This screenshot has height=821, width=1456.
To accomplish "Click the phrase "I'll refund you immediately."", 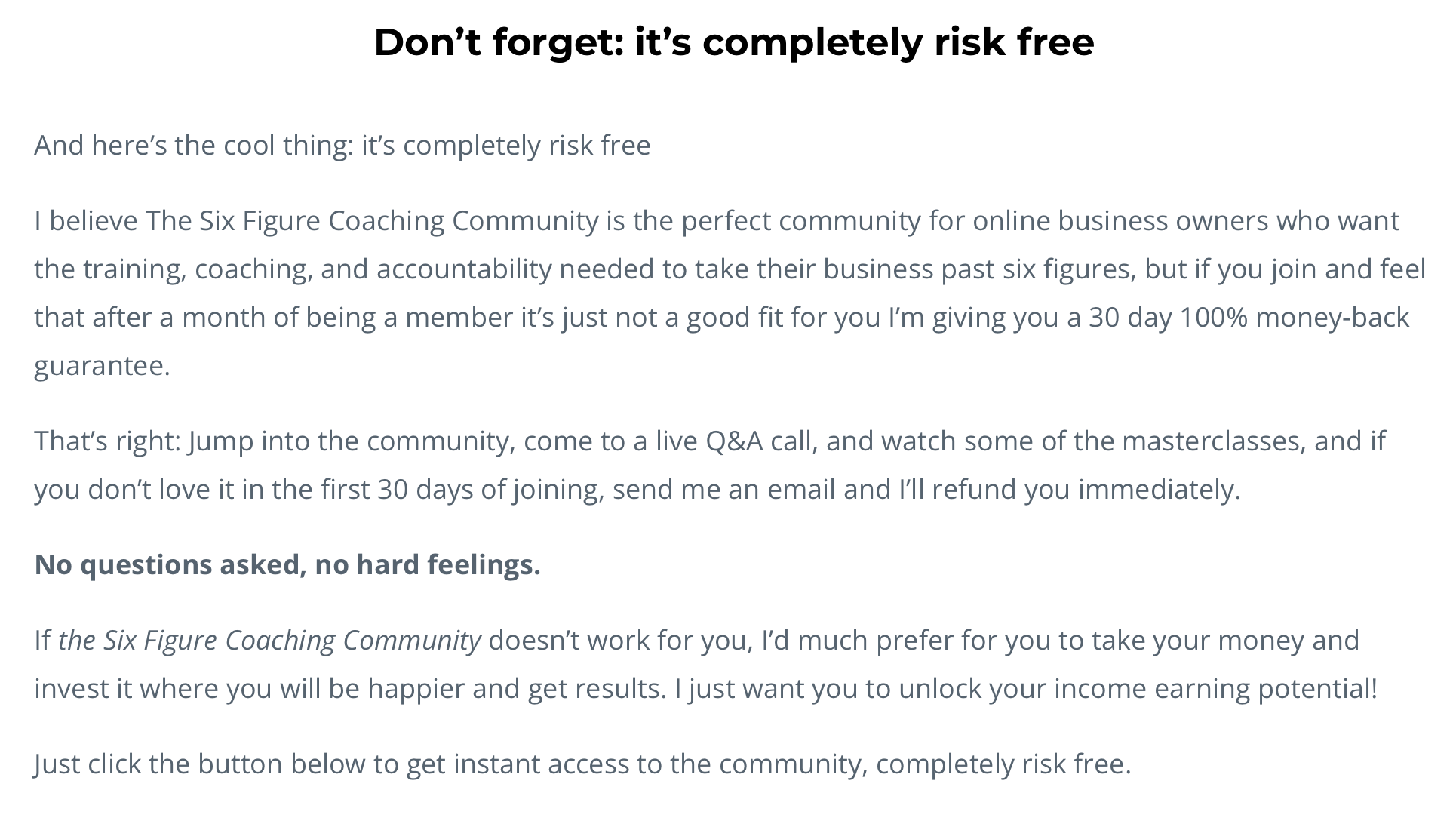I will tap(1069, 490).
